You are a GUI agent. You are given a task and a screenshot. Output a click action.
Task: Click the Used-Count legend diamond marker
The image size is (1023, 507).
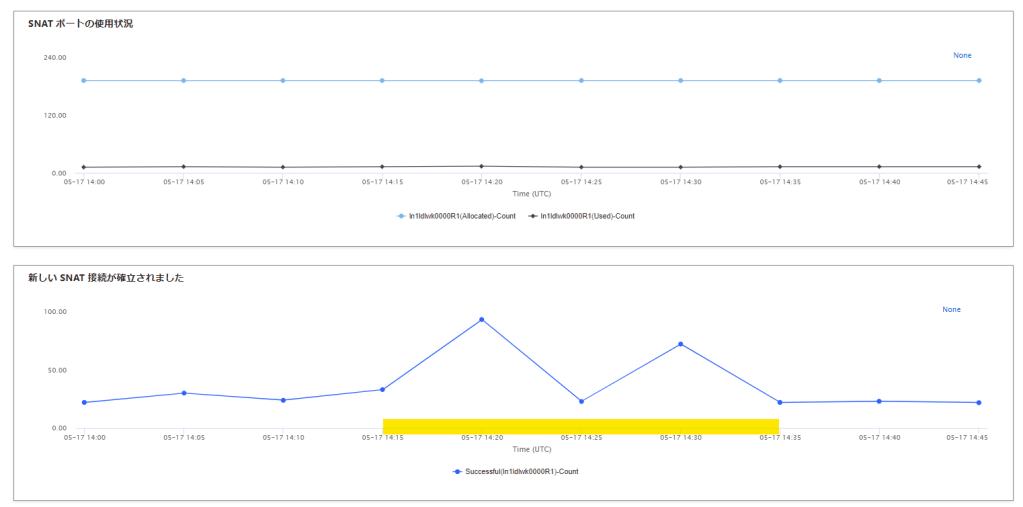click(x=533, y=216)
